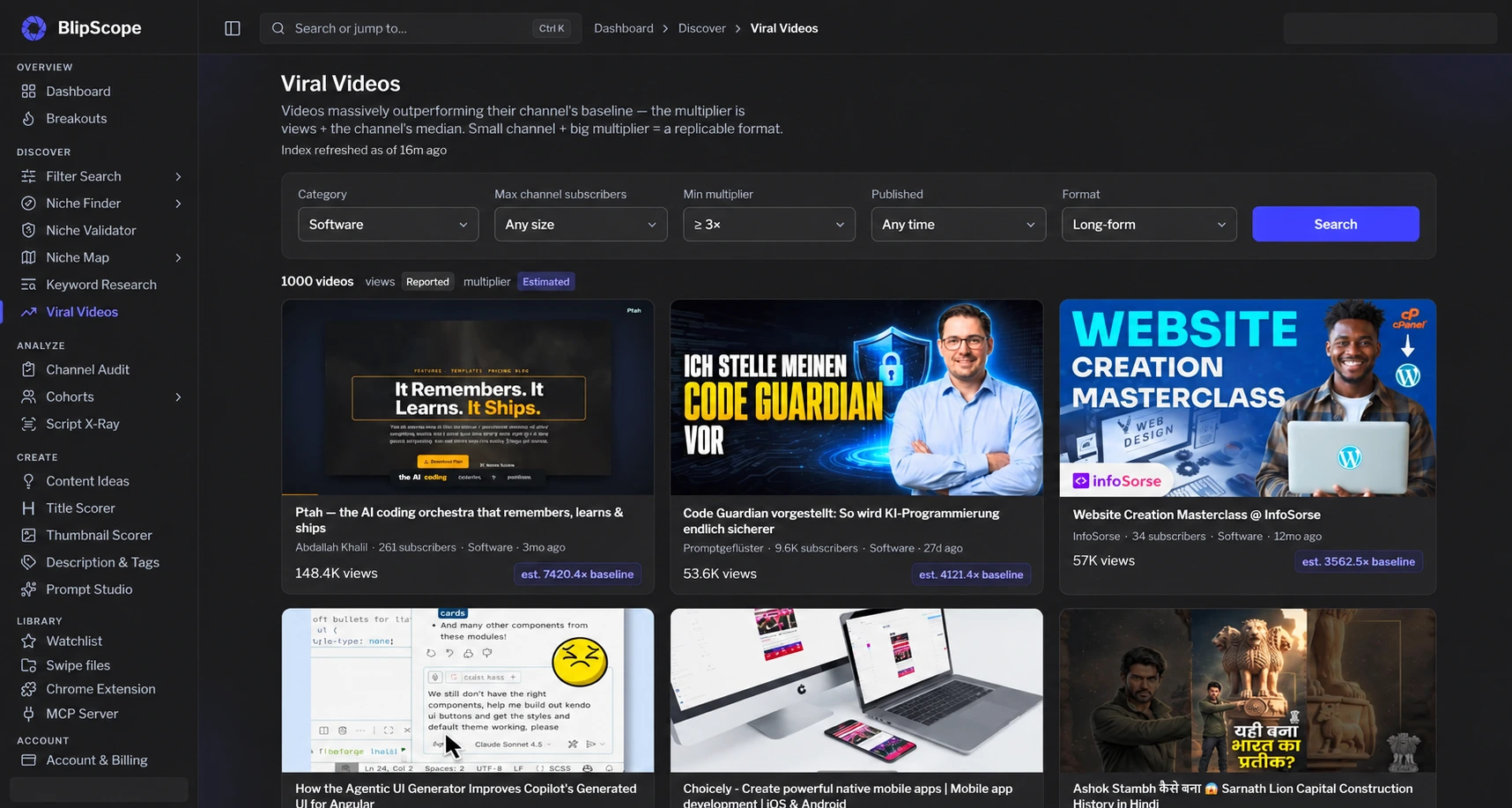Screen dimensions: 1512x808
Task: Open Watchlist star icon
Action: tap(28, 641)
